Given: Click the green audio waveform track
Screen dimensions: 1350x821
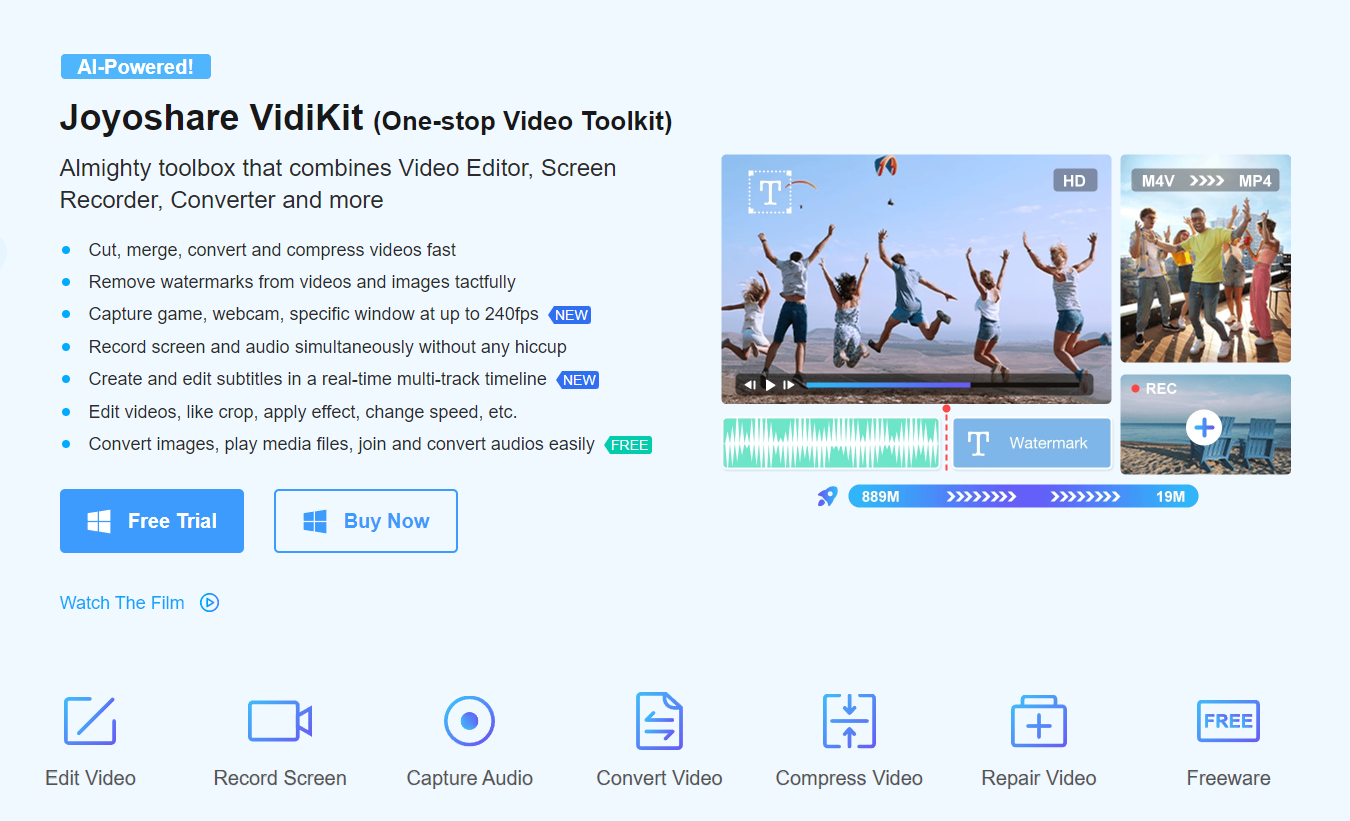Looking at the screenshot, I should (831, 443).
